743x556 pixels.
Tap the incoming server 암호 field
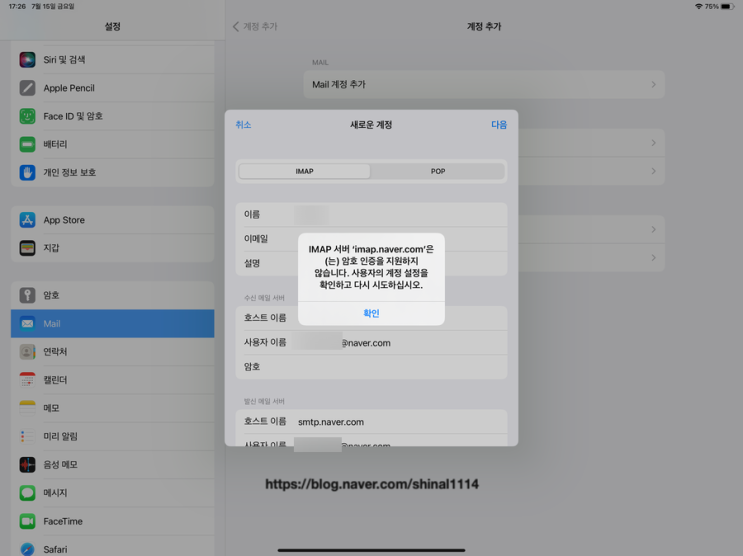pyautogui.click(x=371, y=367)
